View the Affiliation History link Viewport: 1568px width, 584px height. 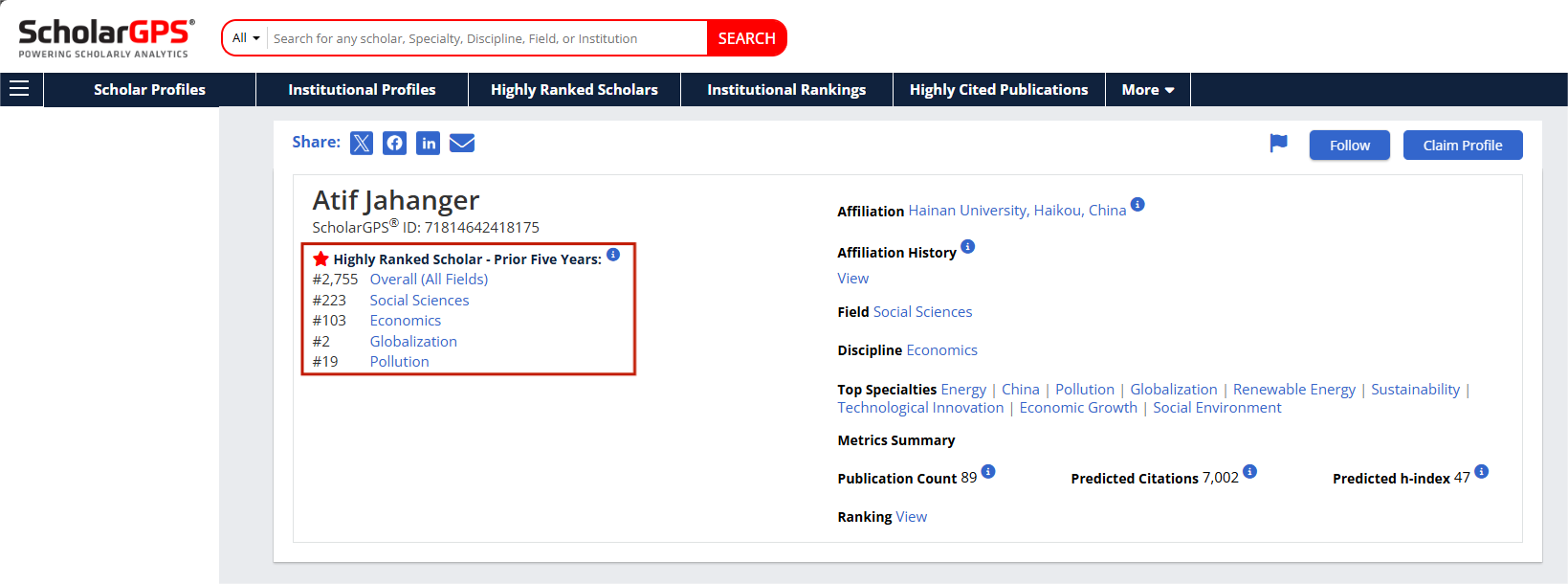[853, 279]
